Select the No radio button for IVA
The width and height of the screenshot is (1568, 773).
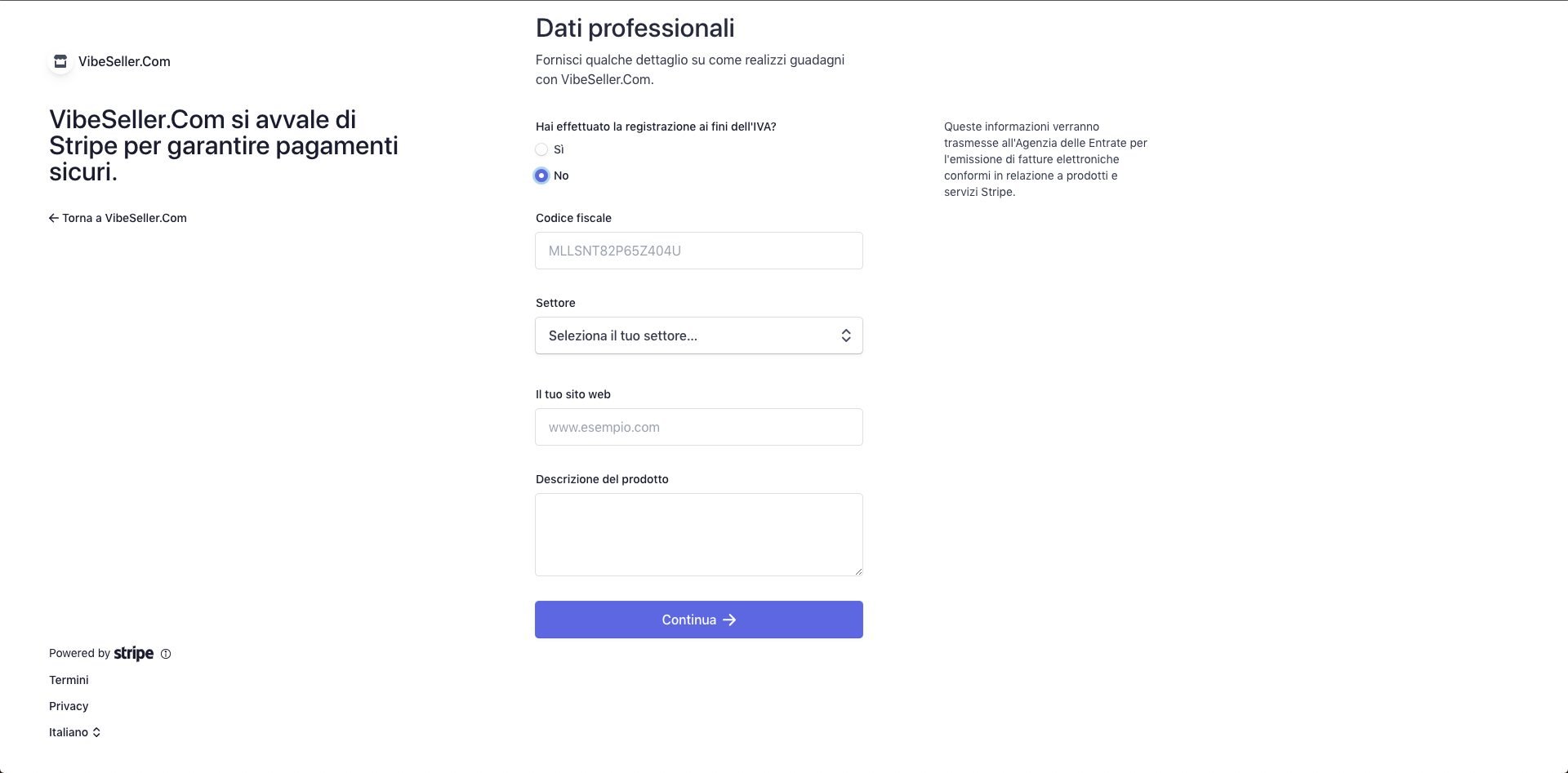tap(541, 175)
